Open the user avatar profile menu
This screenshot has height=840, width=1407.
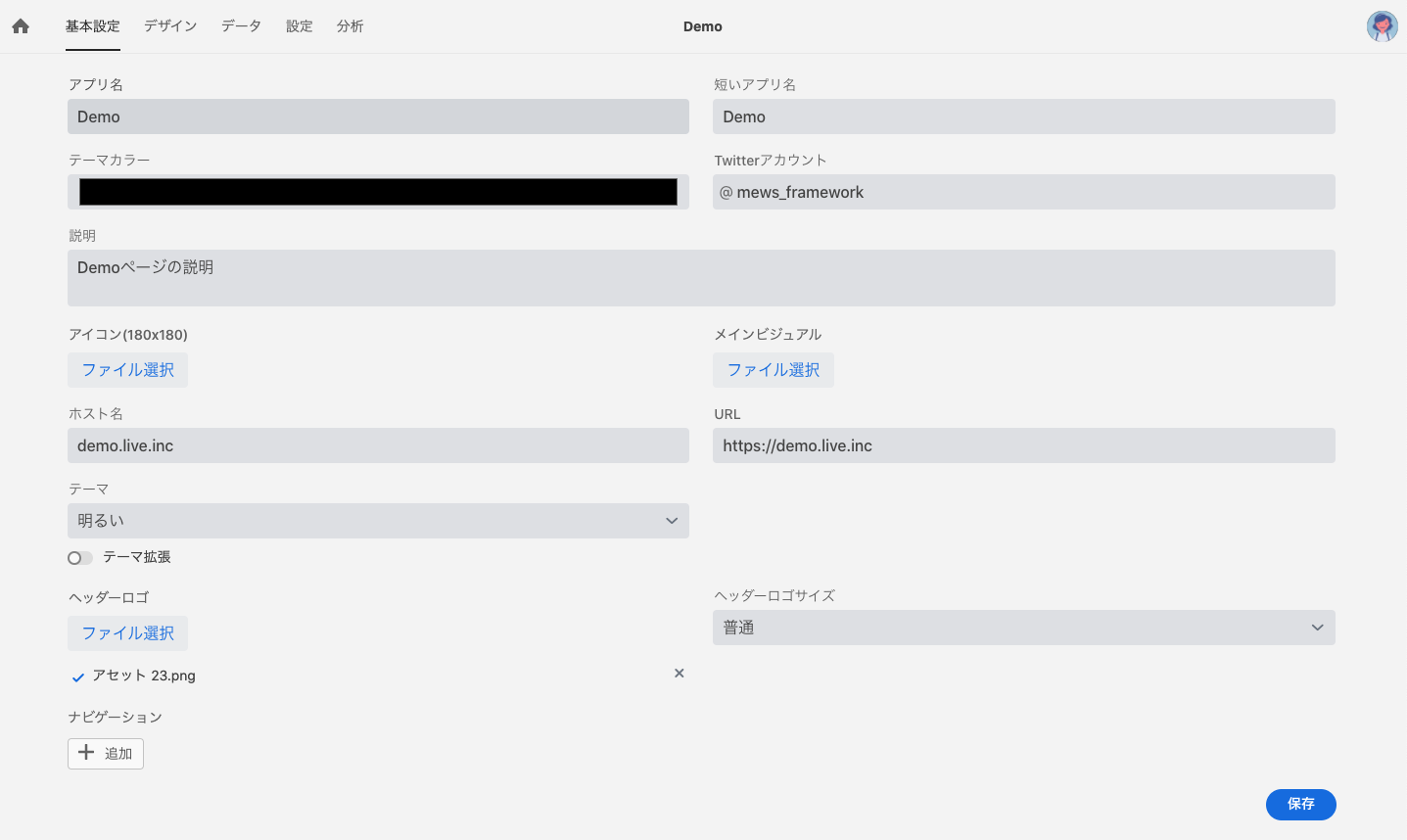click(x=1382, y=26)
